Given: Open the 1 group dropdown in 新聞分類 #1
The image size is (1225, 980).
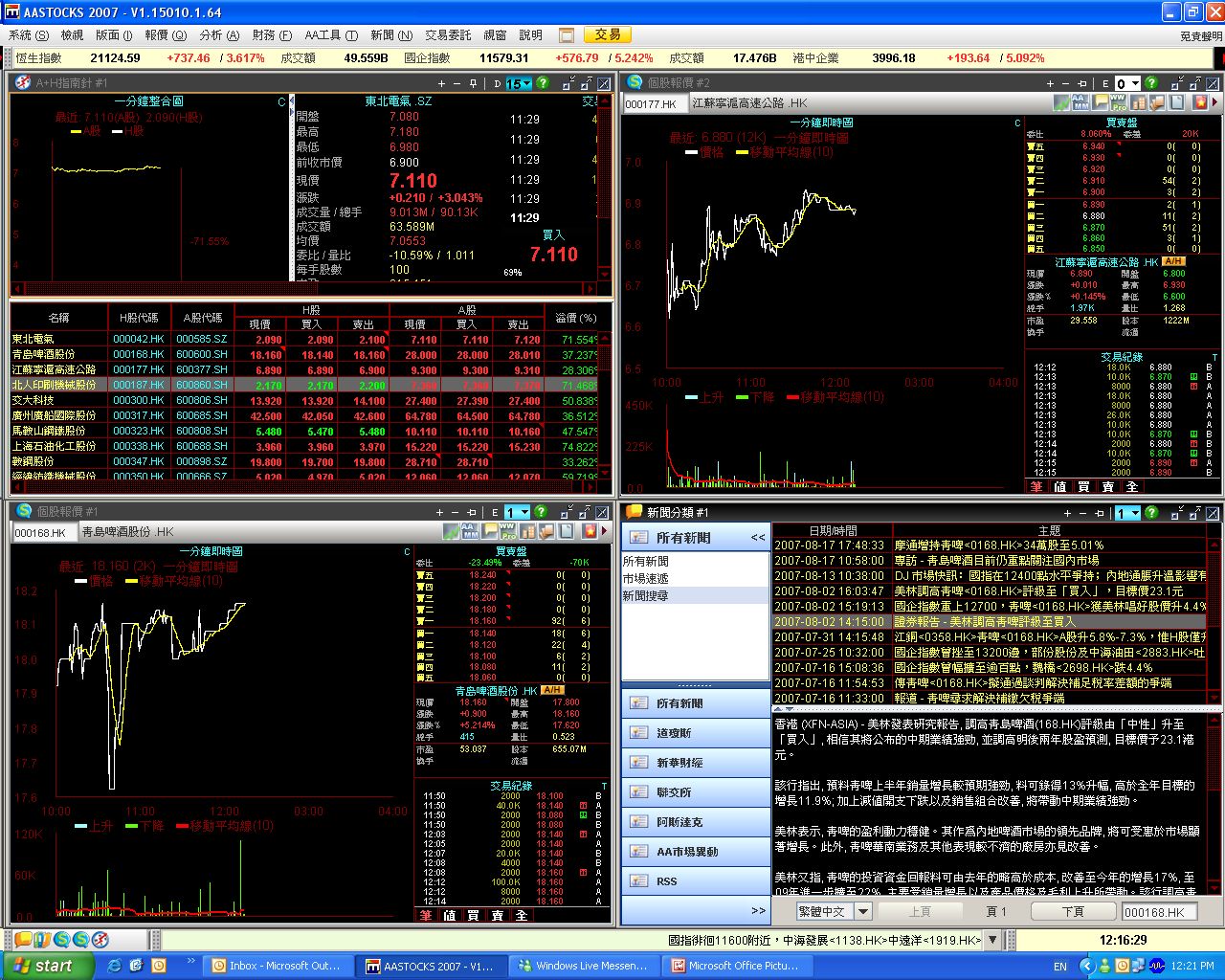Looking at the screenshot, I should [x=1127, y=513].
